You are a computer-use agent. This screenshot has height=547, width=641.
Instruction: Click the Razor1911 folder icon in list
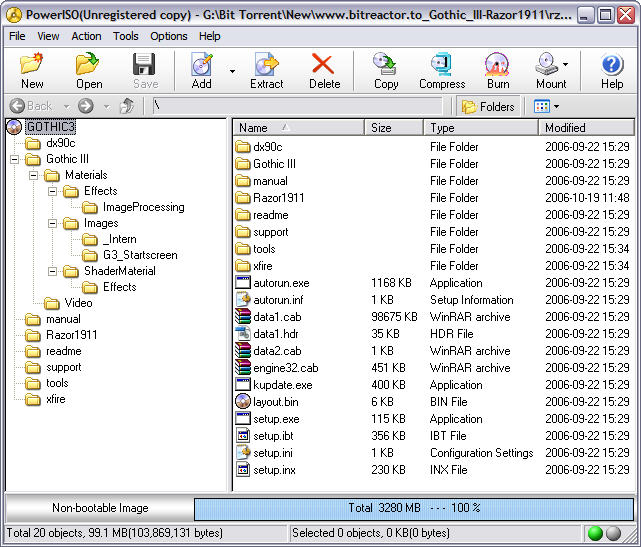point(243,198)
